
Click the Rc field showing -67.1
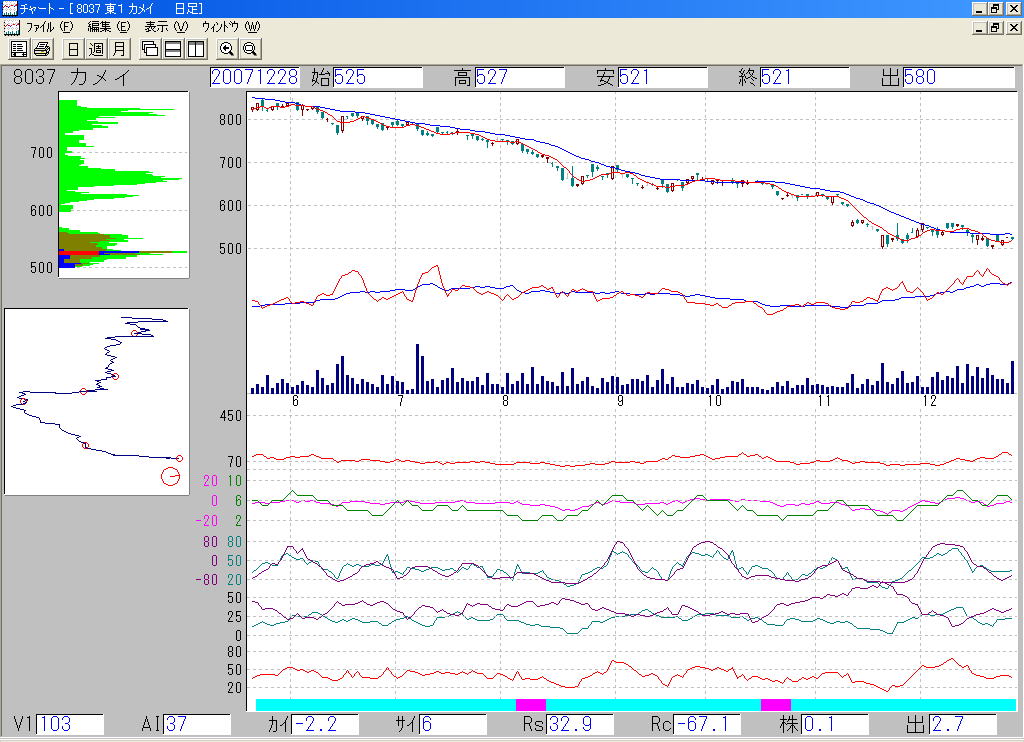click(x=707, y=724)
